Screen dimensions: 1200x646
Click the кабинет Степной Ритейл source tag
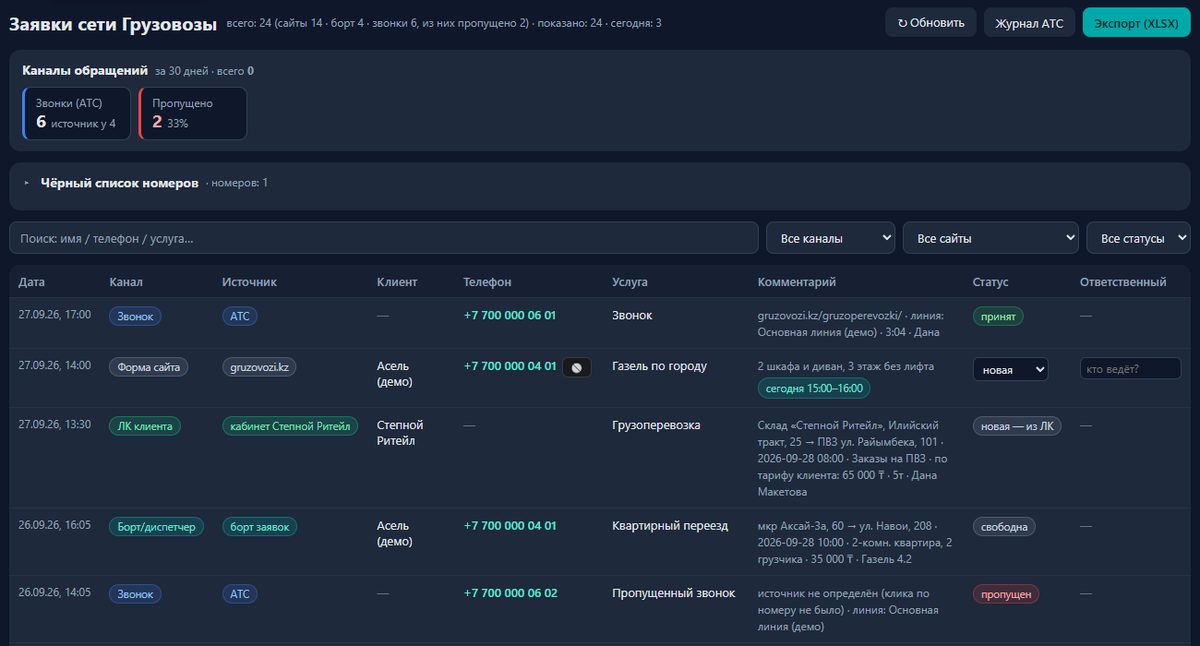coord(290,426)
